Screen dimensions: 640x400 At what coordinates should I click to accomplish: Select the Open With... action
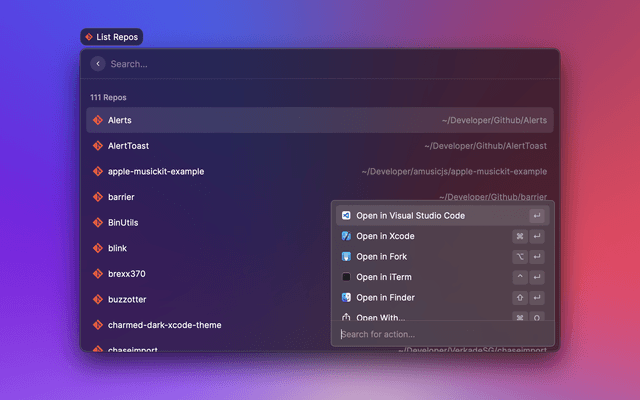[382, 316]
